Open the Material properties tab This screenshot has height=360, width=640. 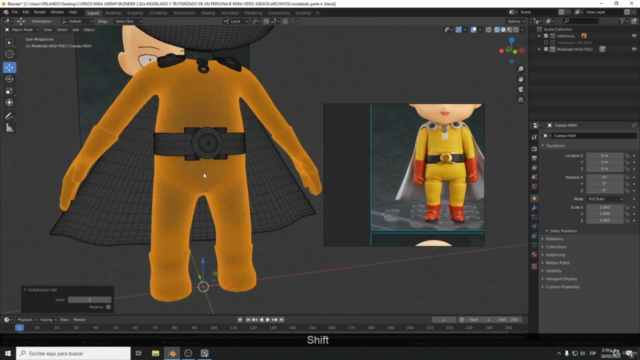pos(534,255)
